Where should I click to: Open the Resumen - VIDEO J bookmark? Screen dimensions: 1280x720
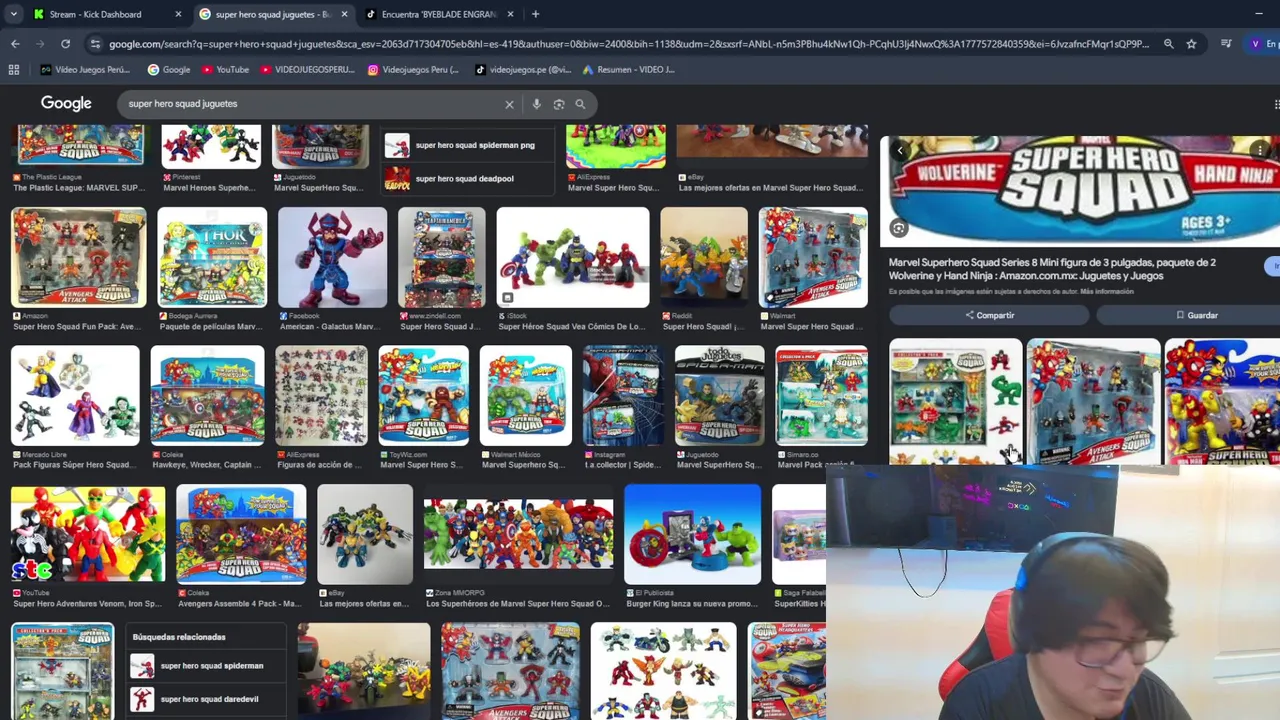click(628, 70)
